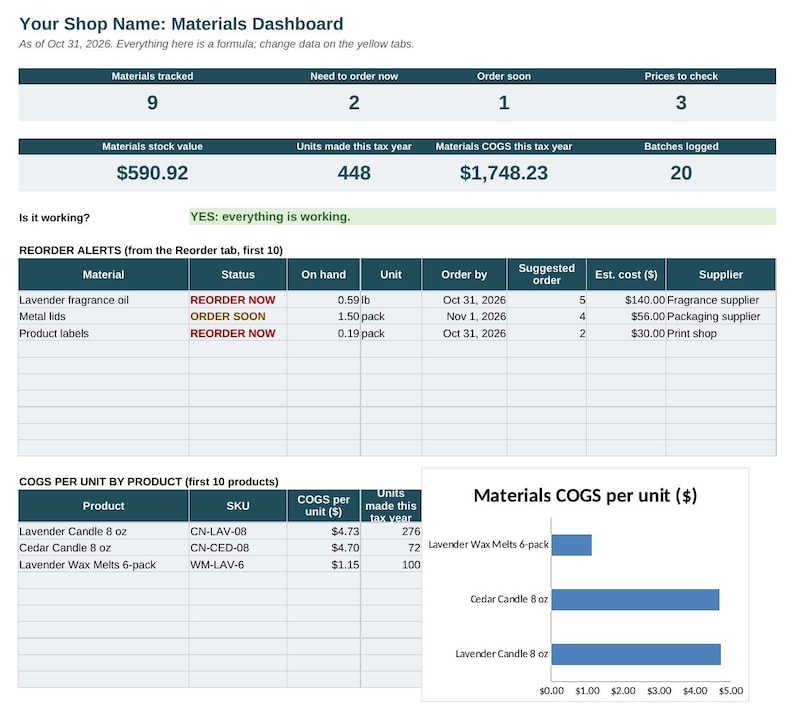Click the 'On hand' column header
The image size is (794, 719).
(324, 274)
